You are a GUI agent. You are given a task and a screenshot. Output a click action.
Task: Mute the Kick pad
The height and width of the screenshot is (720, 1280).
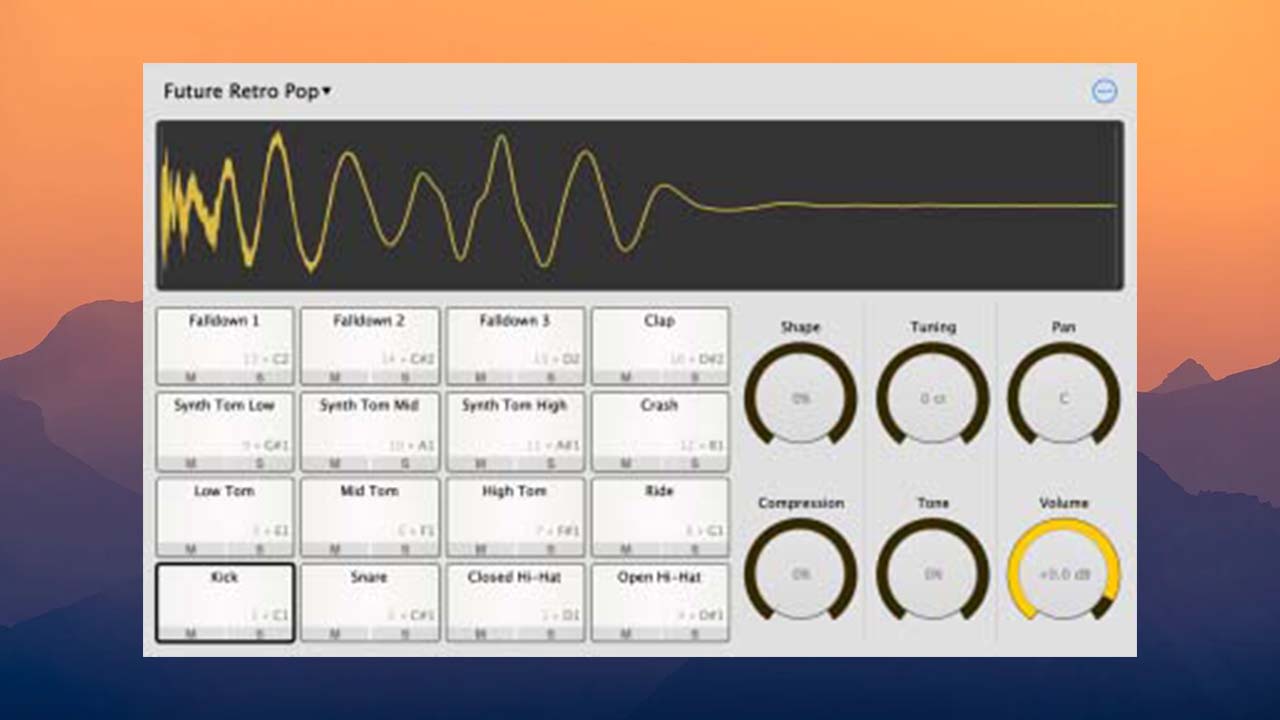pos(191,633)
